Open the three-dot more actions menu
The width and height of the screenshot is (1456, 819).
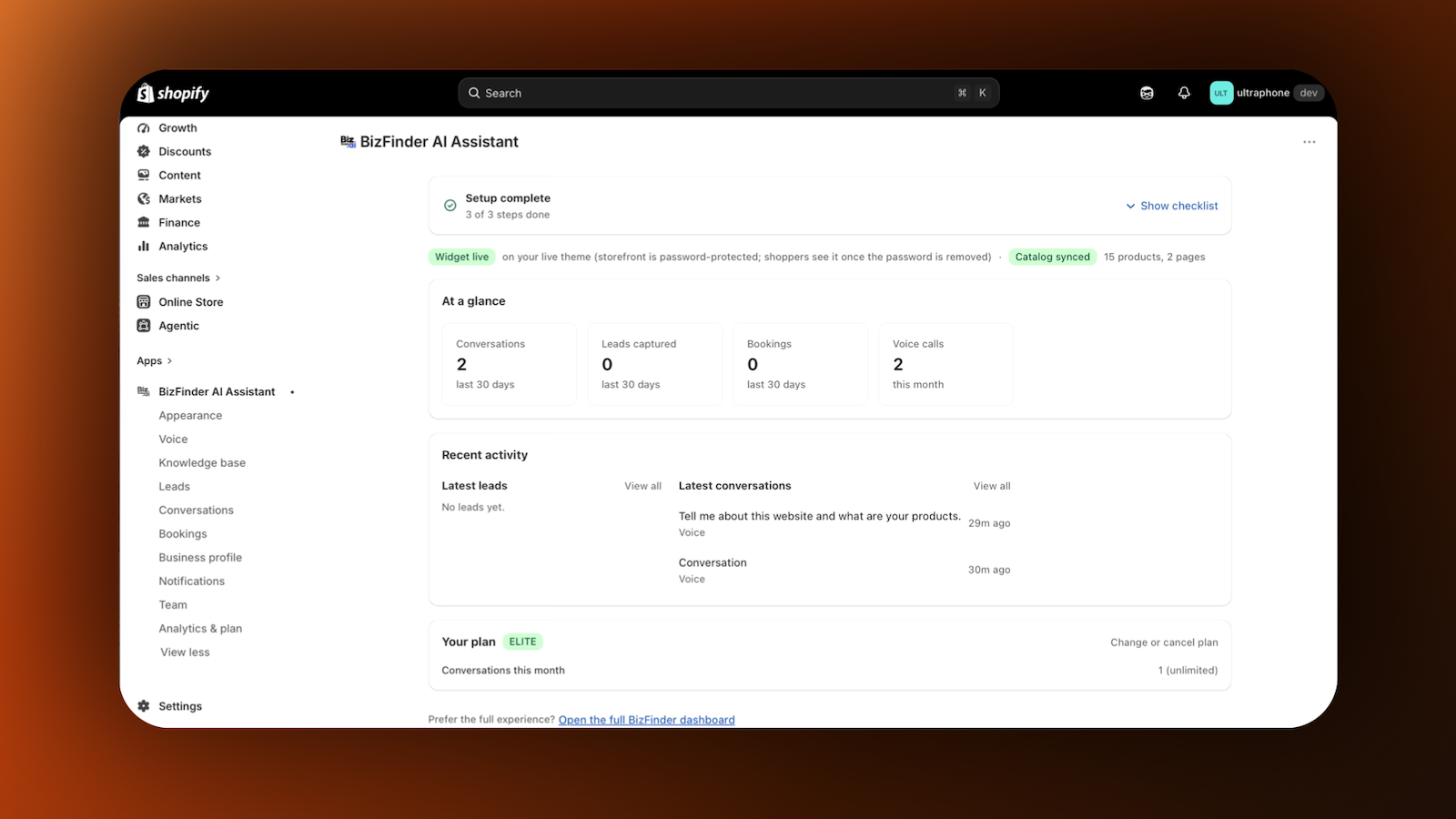1309,142
